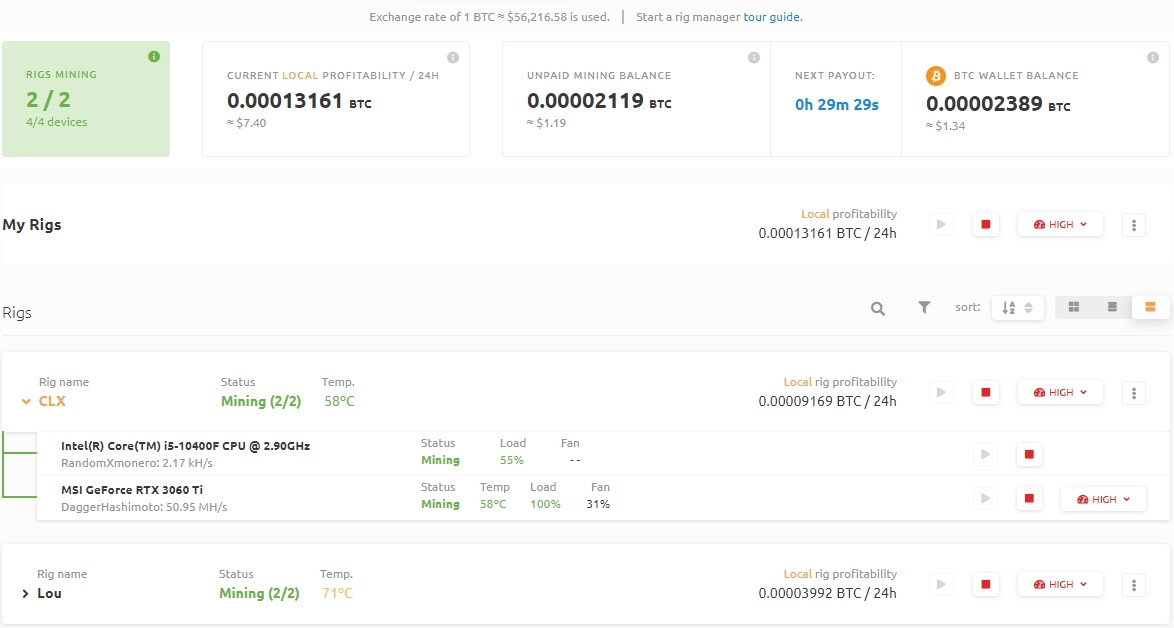Start the Intel i5-10400F CPU device

(x=985, y=454)
